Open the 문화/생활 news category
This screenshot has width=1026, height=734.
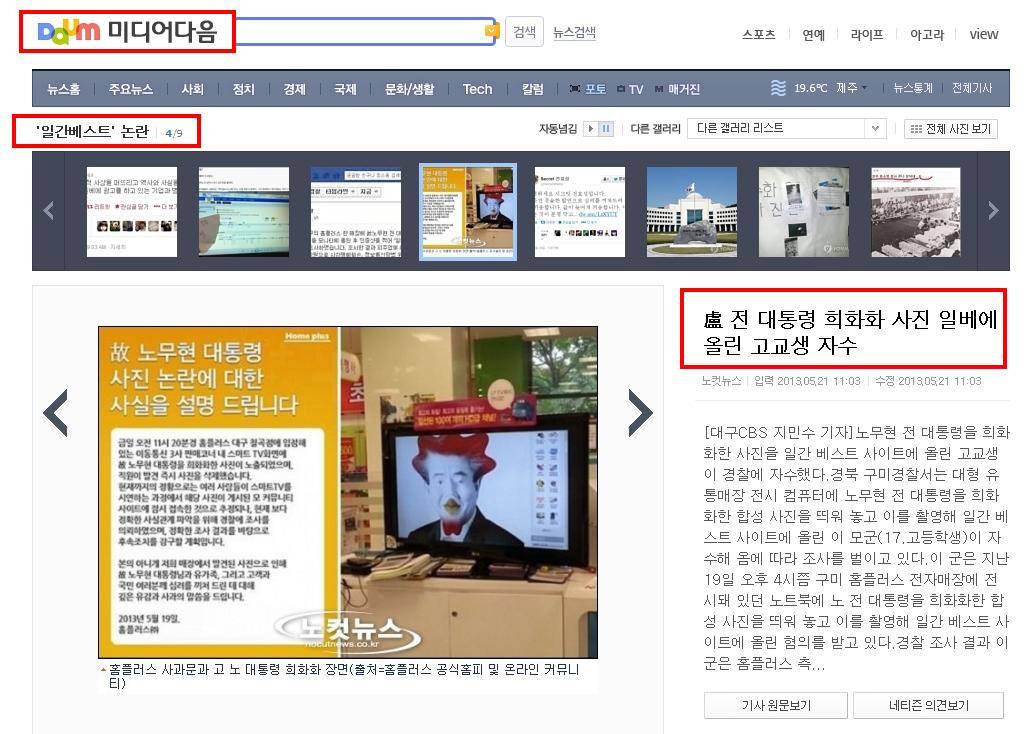click(x=410, y=89)
